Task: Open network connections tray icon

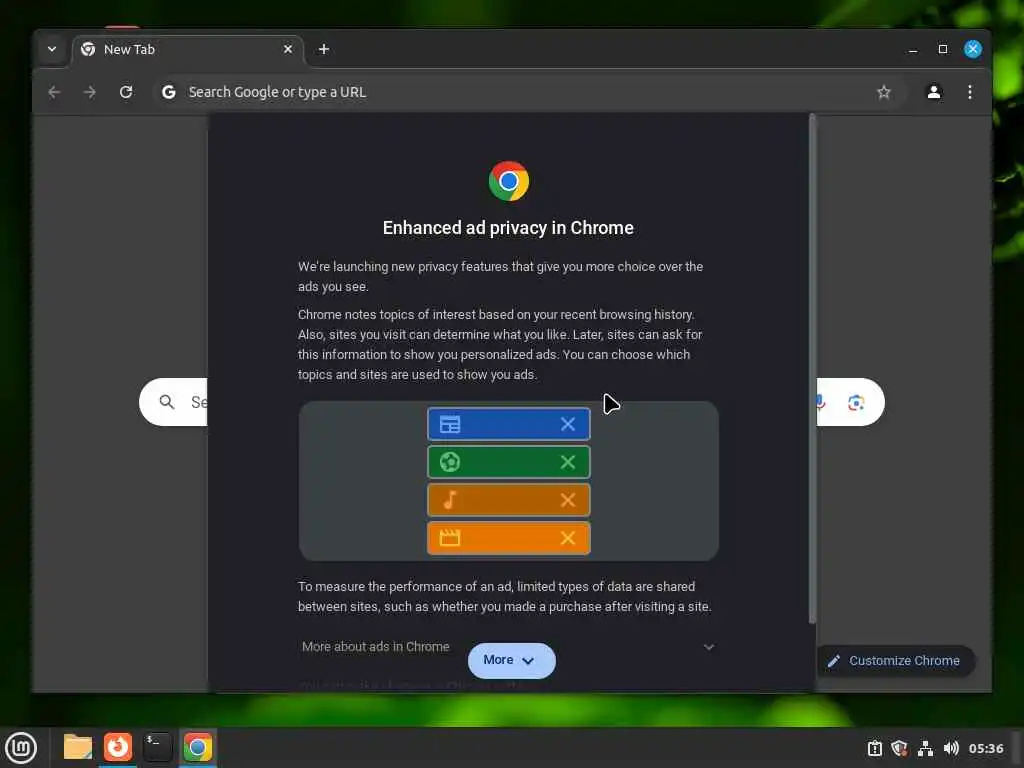Action: [925, 748]
